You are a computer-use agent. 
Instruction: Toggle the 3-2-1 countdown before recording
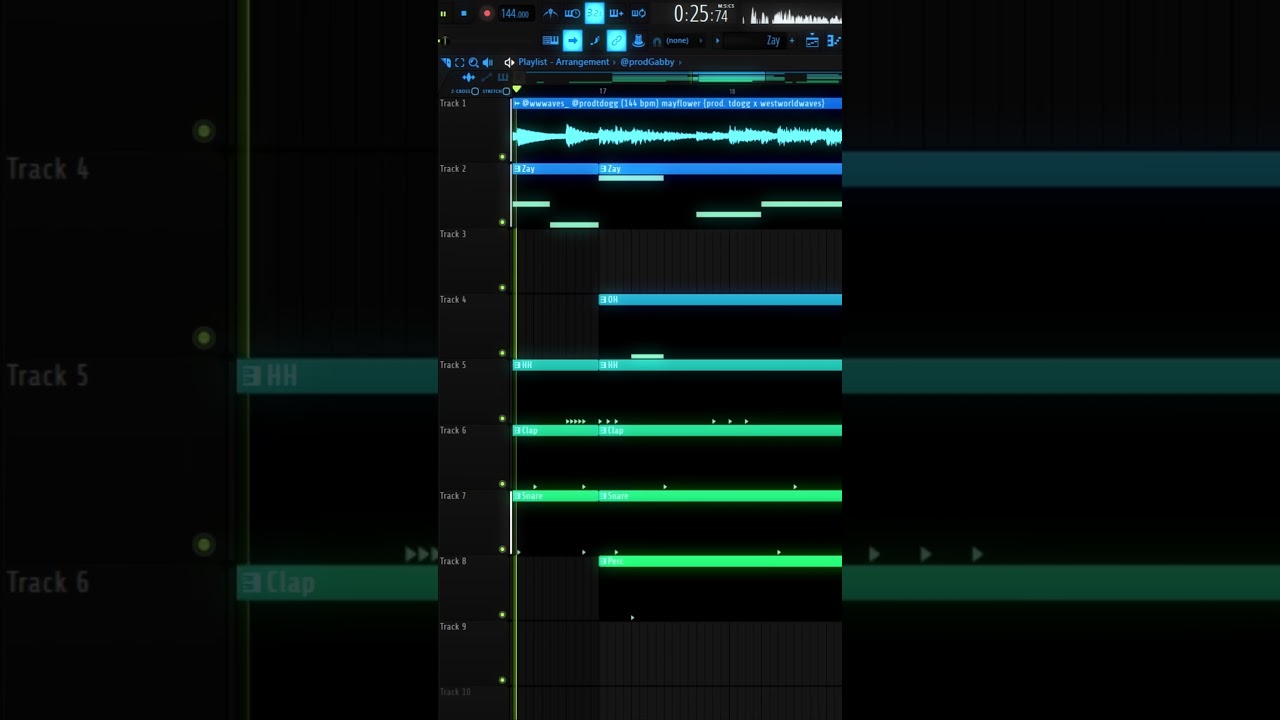tap(594, 13)
